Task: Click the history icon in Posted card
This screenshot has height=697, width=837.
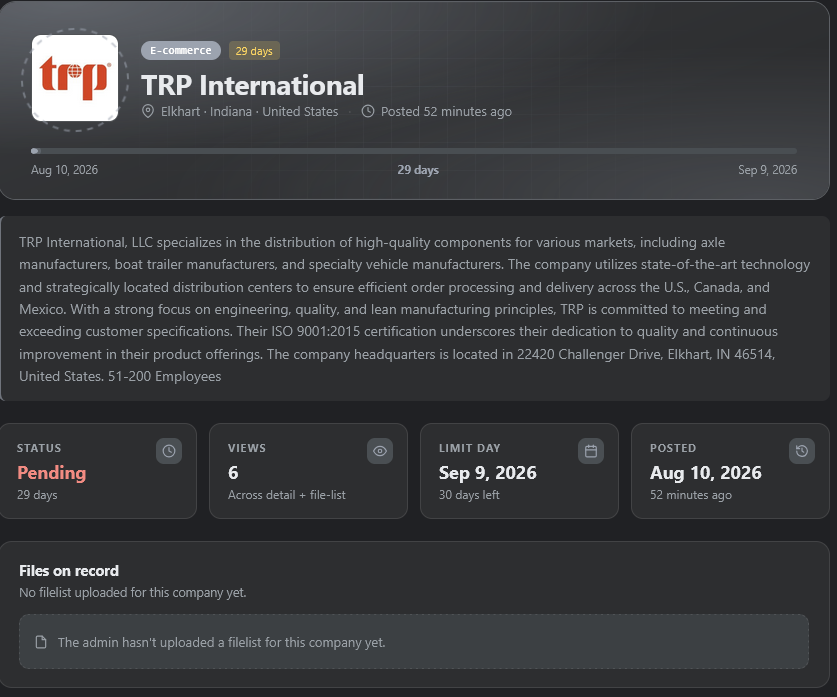Action: (x=801, y=451)
